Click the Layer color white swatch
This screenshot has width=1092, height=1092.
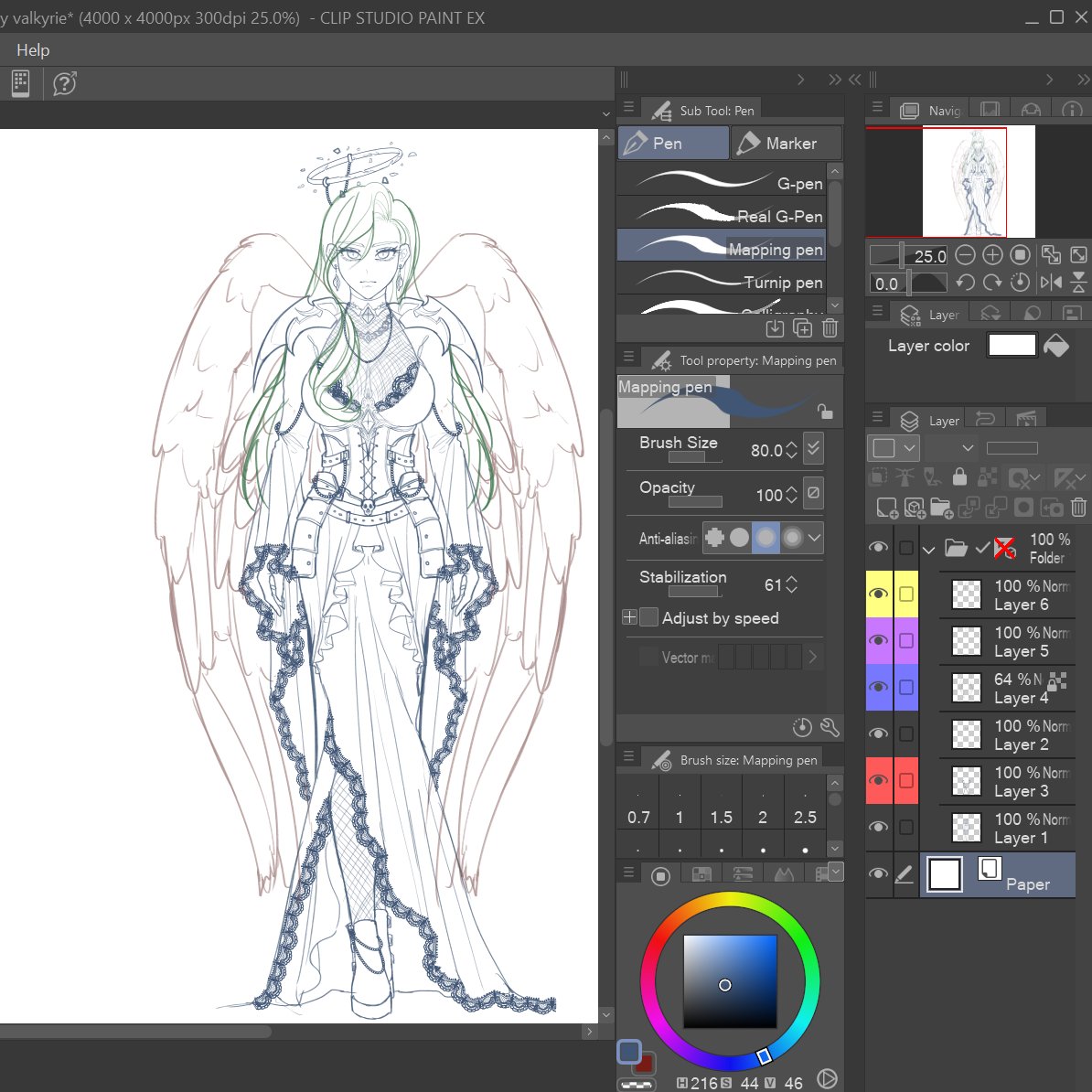click(1012, 345)
